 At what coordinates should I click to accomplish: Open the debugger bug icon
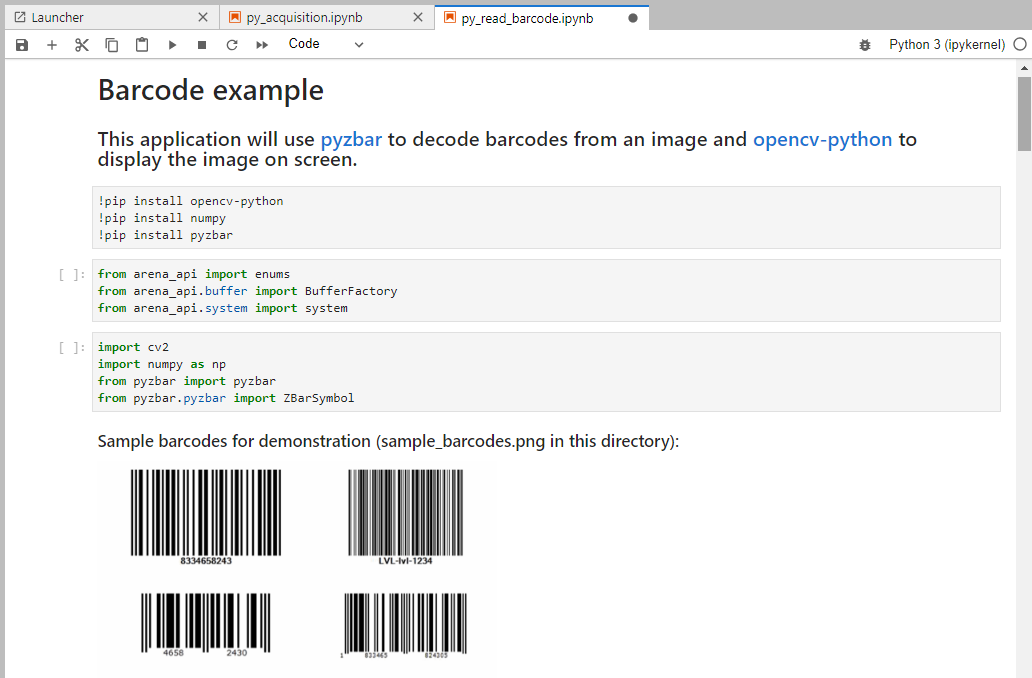tap(865, 45)
